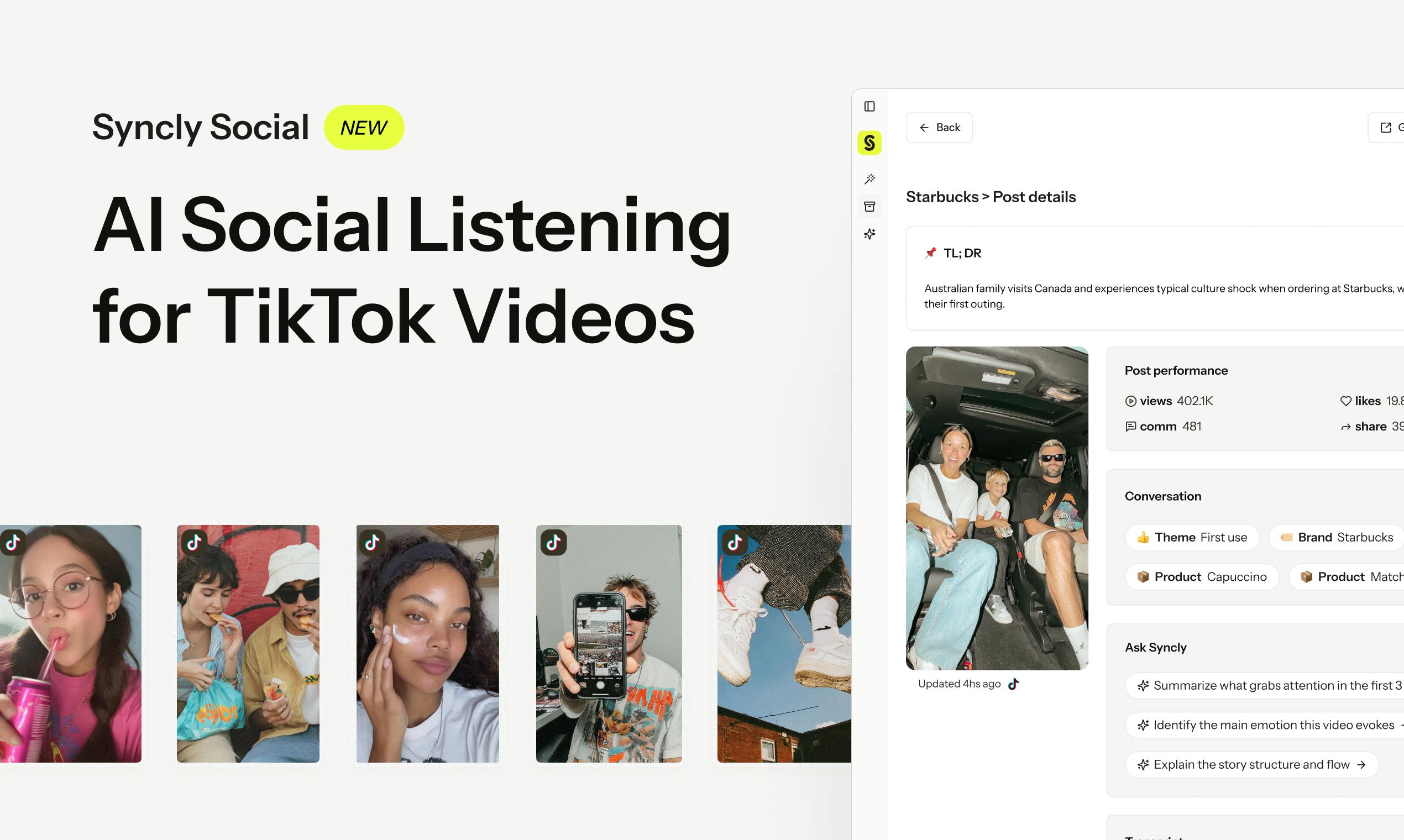Image resolution: width=1404 pixels, height=840 pixels.
Task: Select the Brand Starbucks tag
Action: coord(1337,537)
